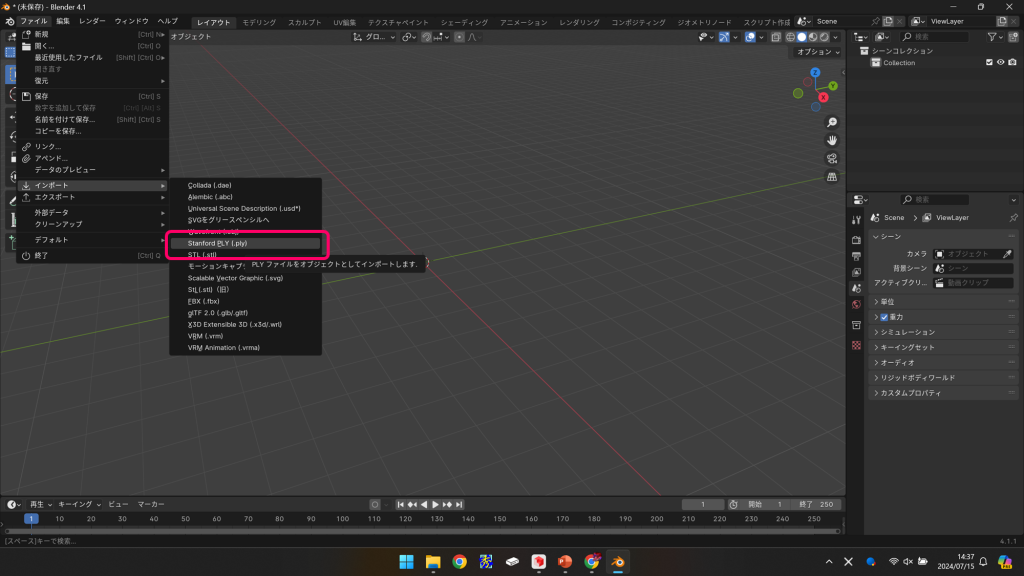This screenshot has height=576, width=1024.
Task: Choose Stanford PLY (.ply) import
Action: point(245,243)
